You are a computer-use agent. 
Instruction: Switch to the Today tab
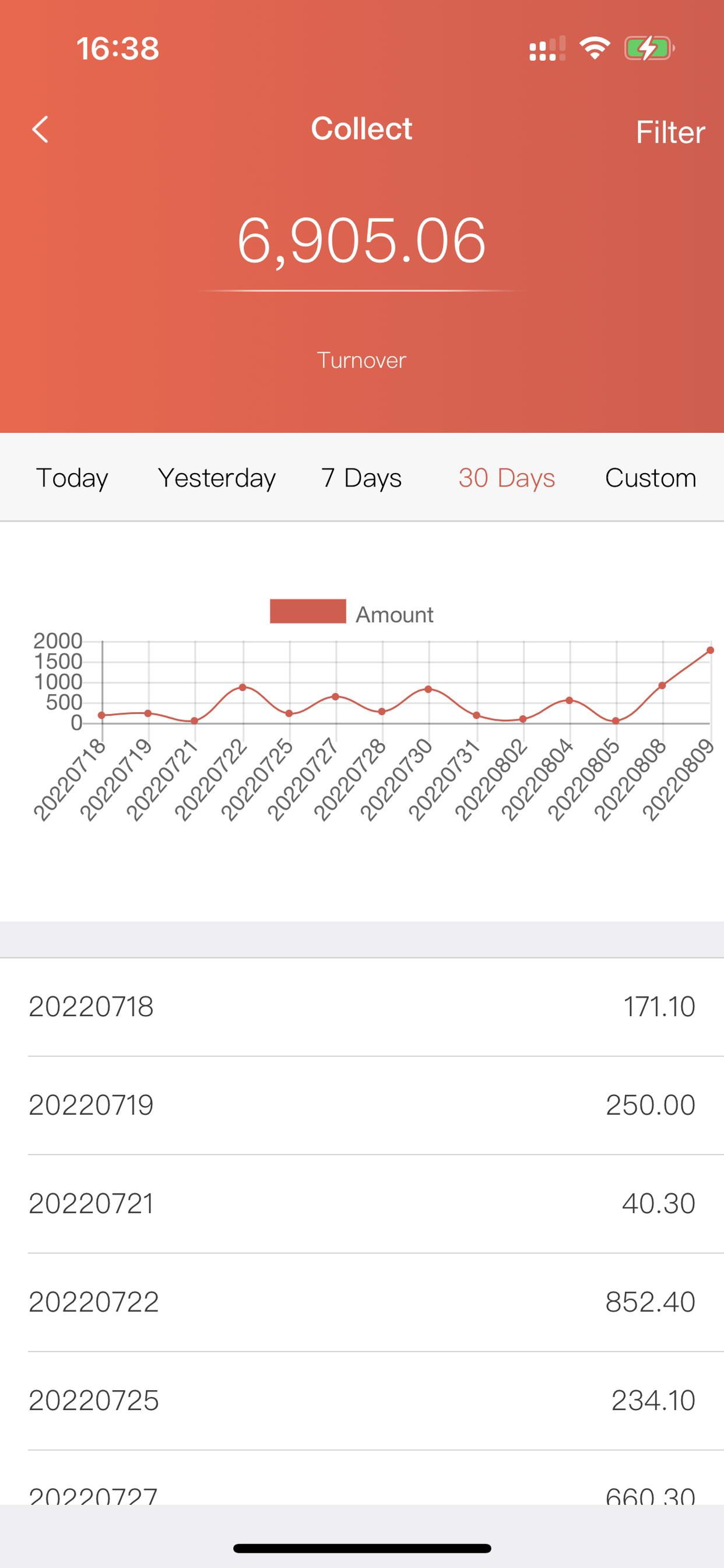click(72, 477)
